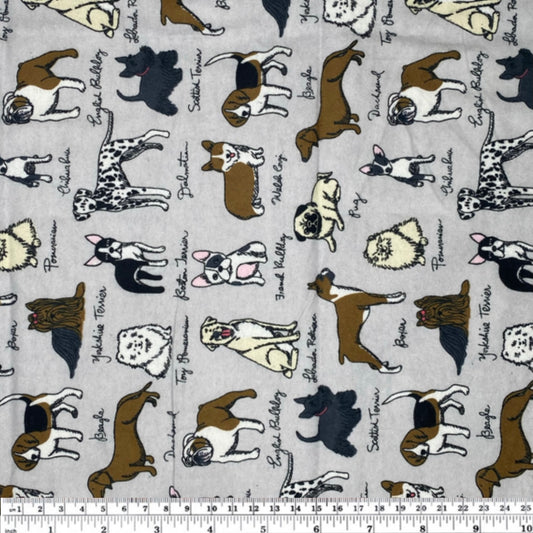The height and width of the screenshot is (533, 533).
Task: Click the "French Bulldog" cursive label
Action: (x=282, y=267)
